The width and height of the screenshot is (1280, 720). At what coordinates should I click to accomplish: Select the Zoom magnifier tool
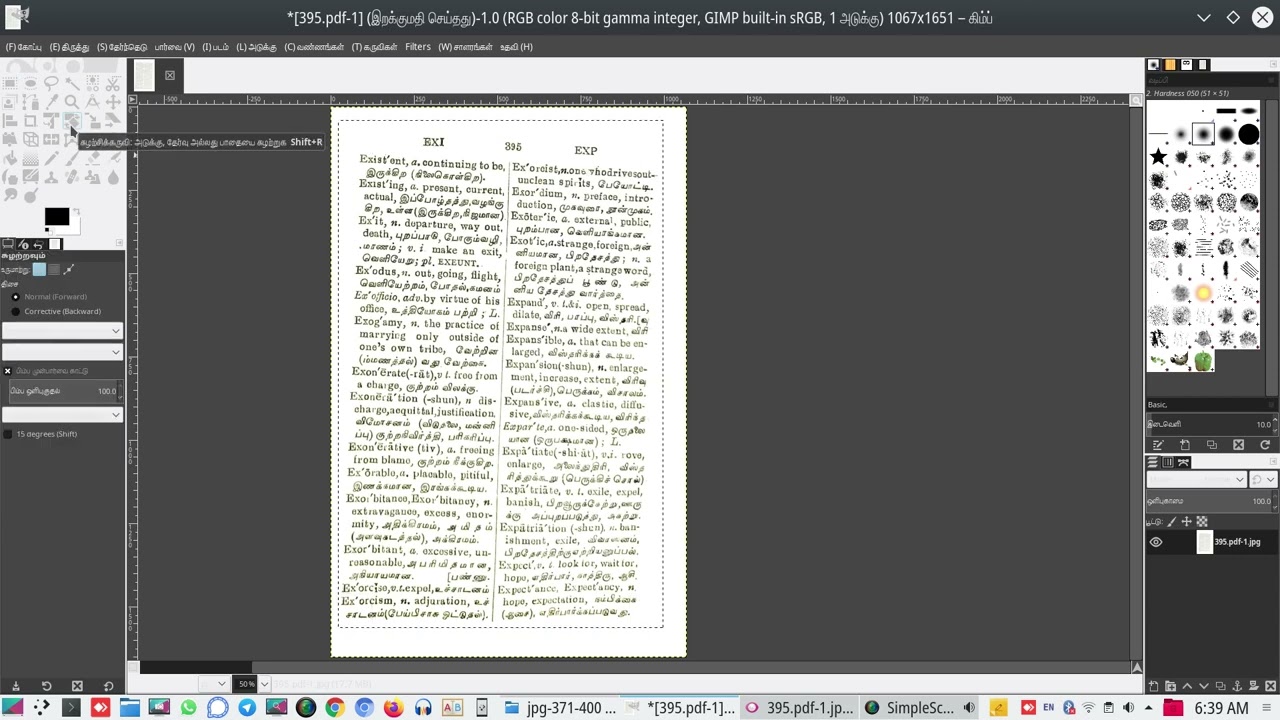pos(72,102)
